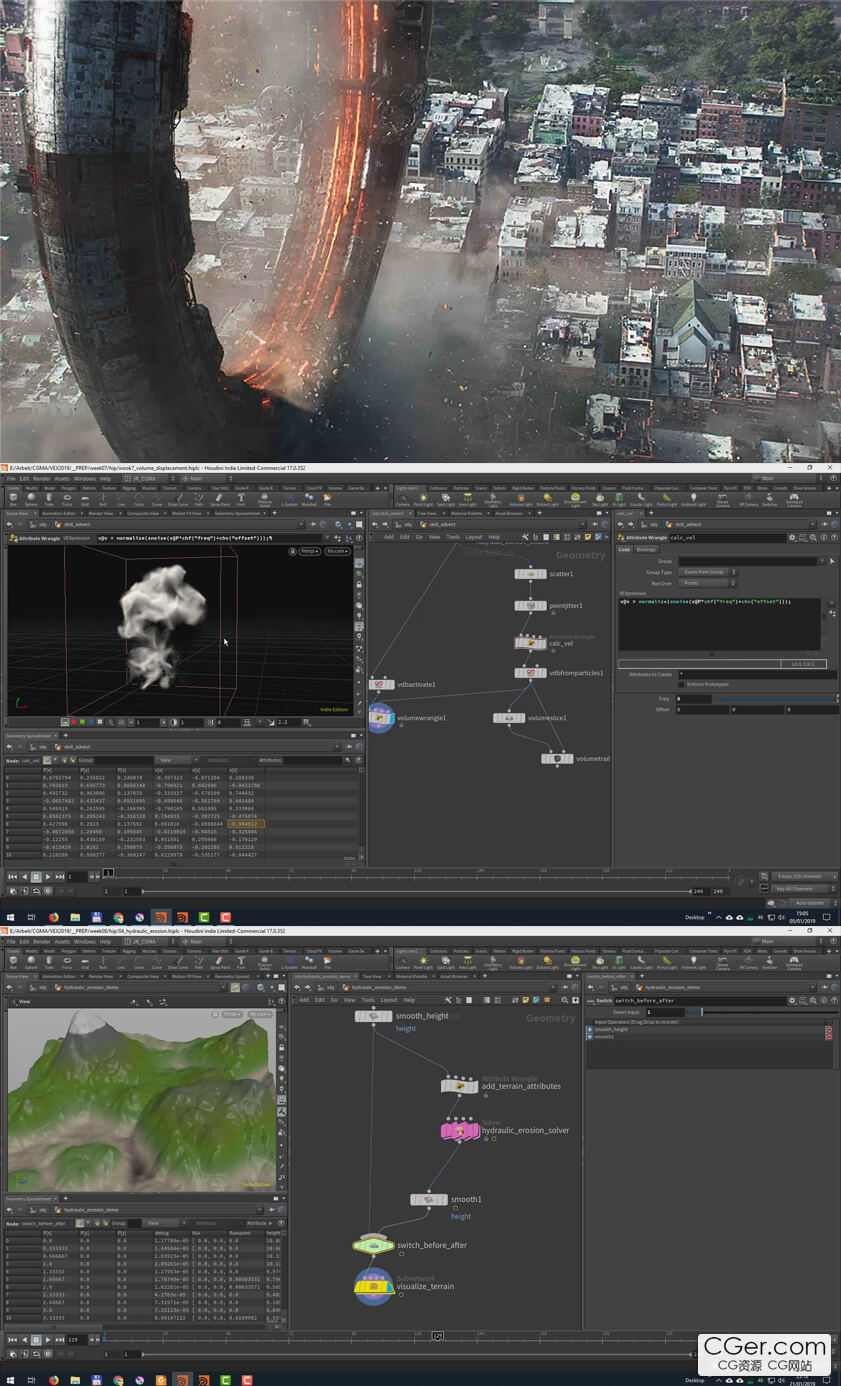Select the Font shelf tool in hydraulic_erosion window
841x1386 pixels.
(241, 964)
